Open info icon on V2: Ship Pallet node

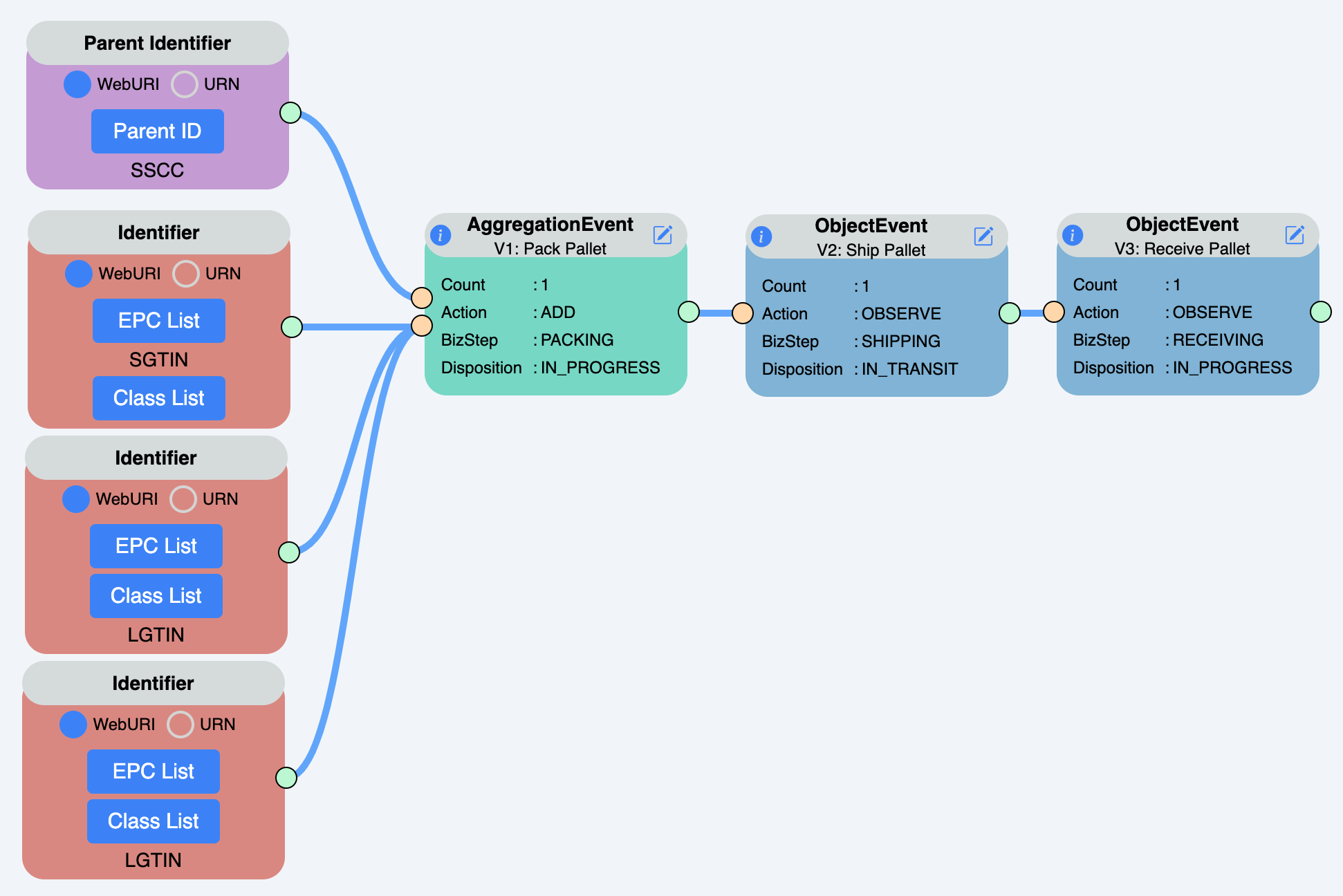761,236
